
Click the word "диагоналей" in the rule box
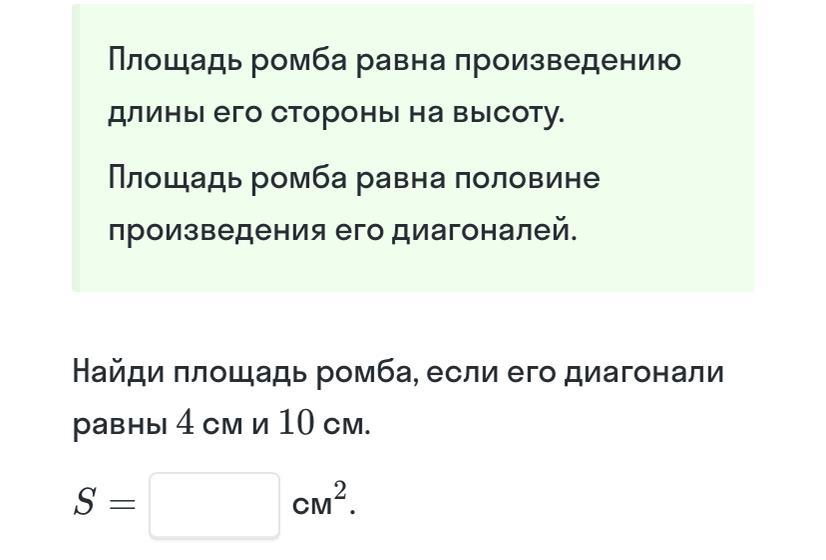pos(483,231)
